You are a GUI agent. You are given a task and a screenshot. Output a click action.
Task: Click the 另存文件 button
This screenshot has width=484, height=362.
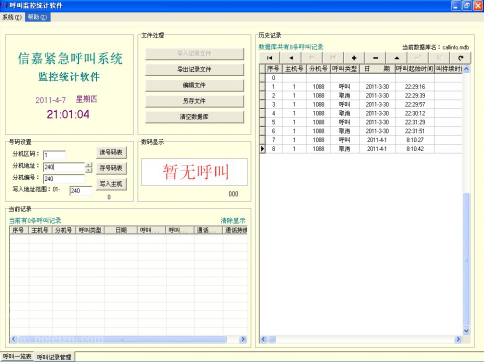194,101
